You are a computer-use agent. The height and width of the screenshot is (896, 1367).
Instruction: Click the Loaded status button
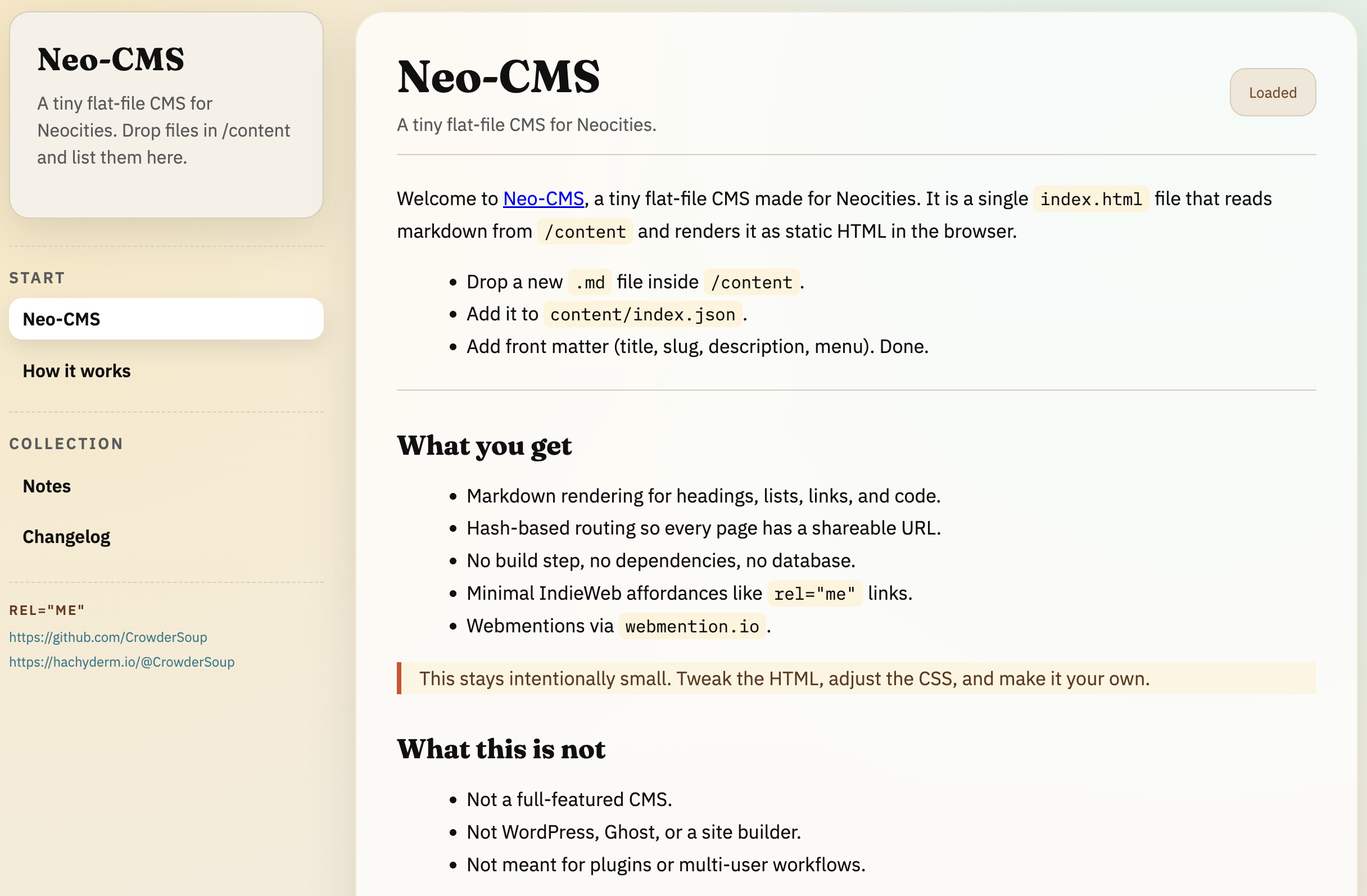pyautogui.click(x=1272, y=93)
